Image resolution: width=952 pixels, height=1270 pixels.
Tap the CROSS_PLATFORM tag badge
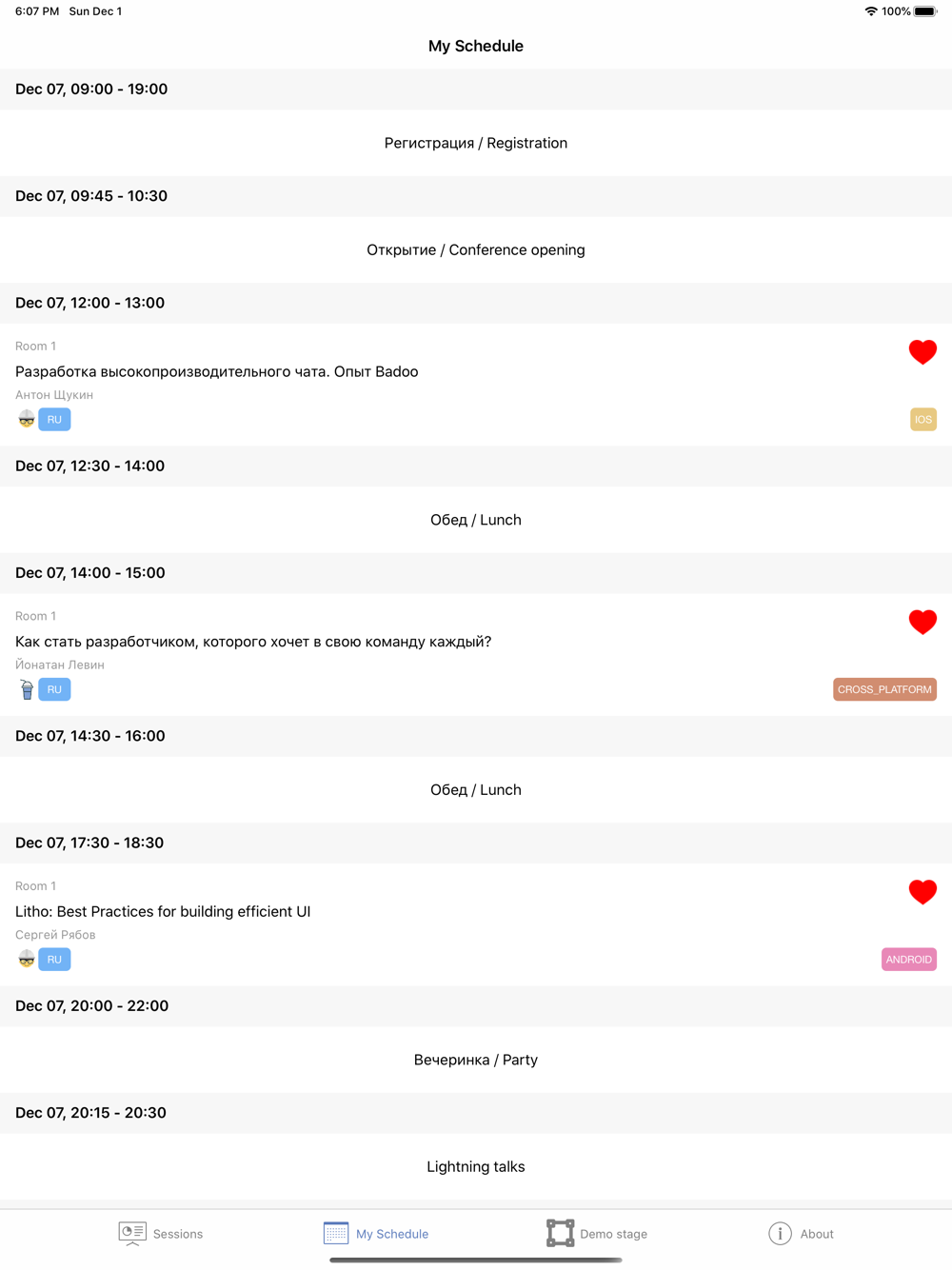884,689
